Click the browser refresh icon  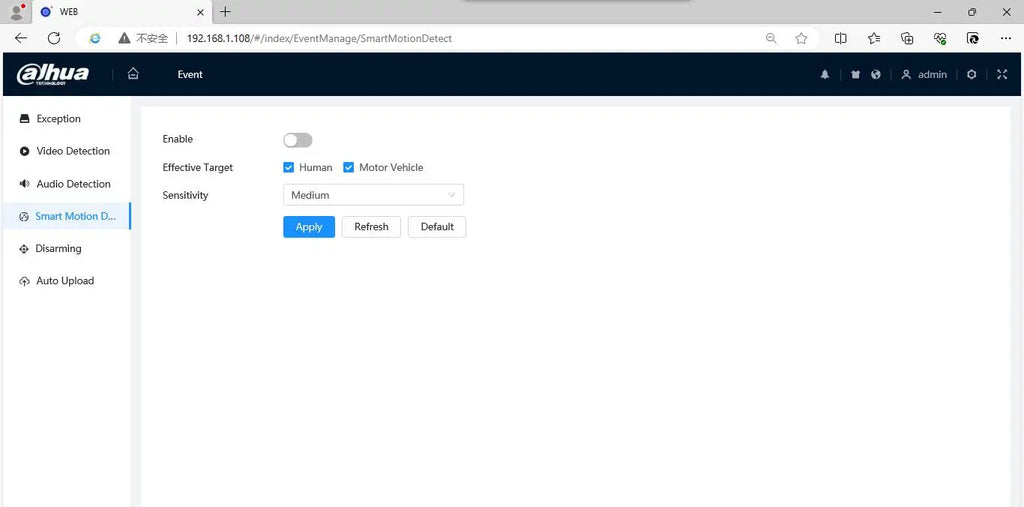[x=54, y=38]
